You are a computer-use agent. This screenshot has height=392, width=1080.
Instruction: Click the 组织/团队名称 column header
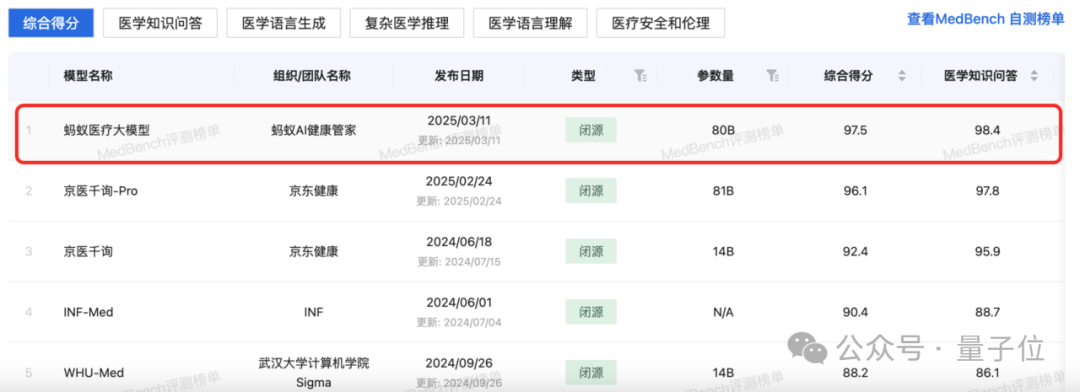[313, 76]
